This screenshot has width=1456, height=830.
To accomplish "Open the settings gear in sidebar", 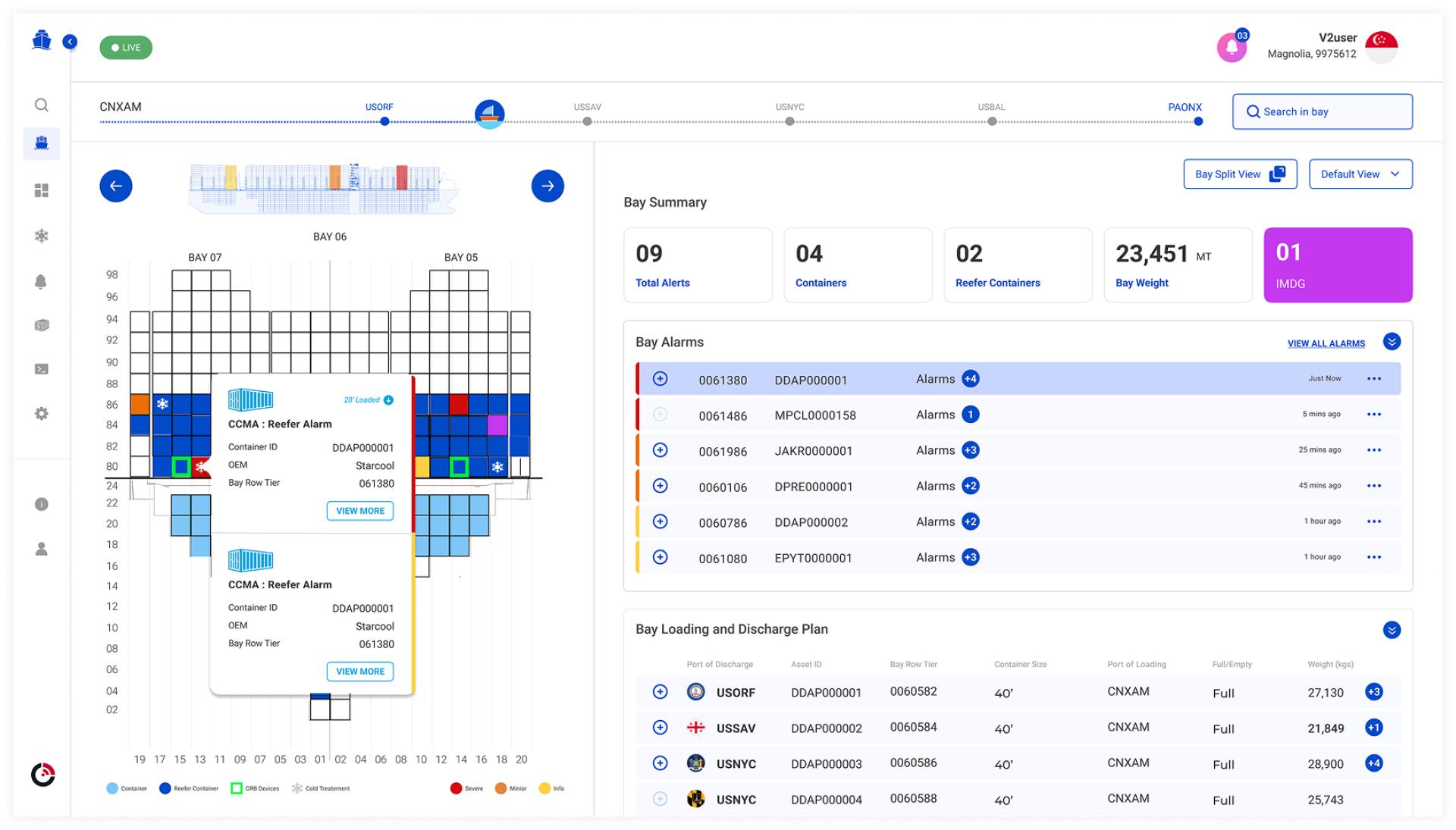I will click(42, 414).
